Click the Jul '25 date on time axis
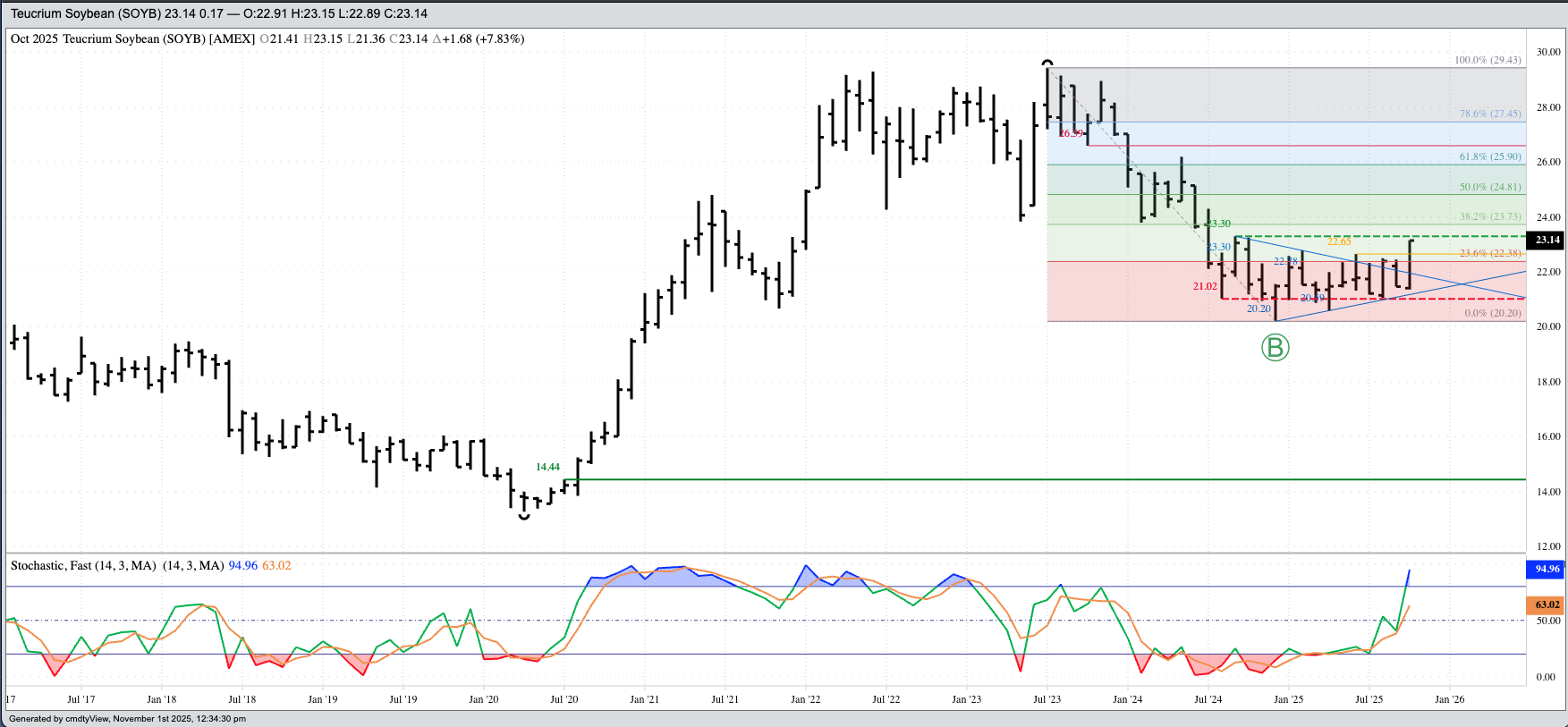This screenshot has width=1568, height=727. tap(1369, 699)
